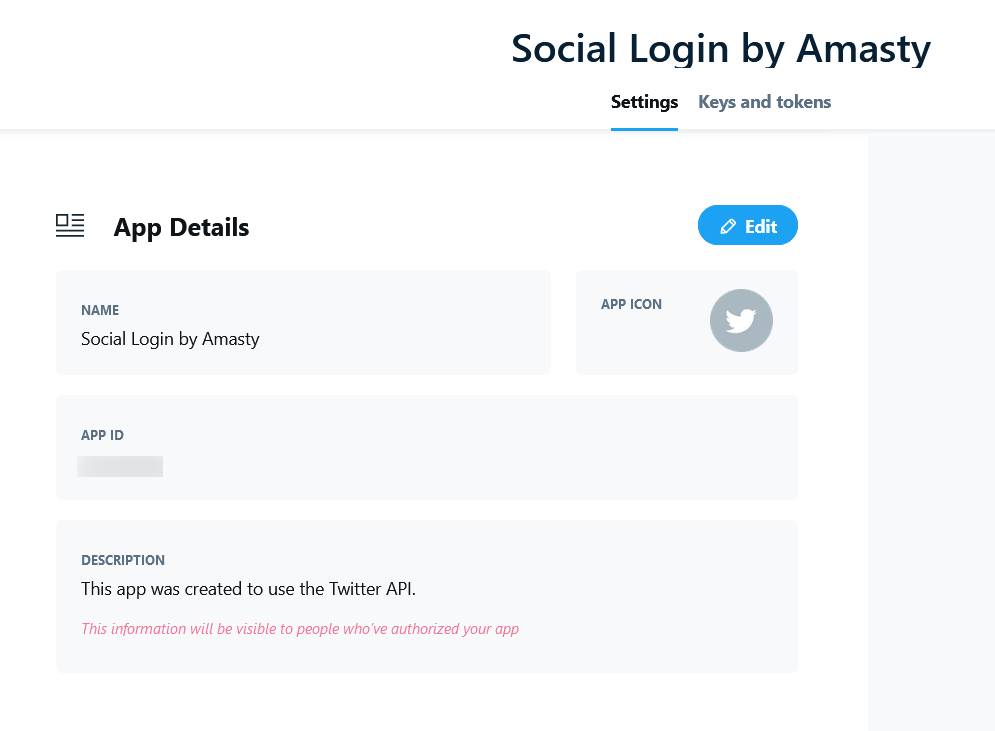This screenshot has height=731, width=995.
Task: Click the pencil icon in Edit button
Action: (x=728, y=227)
